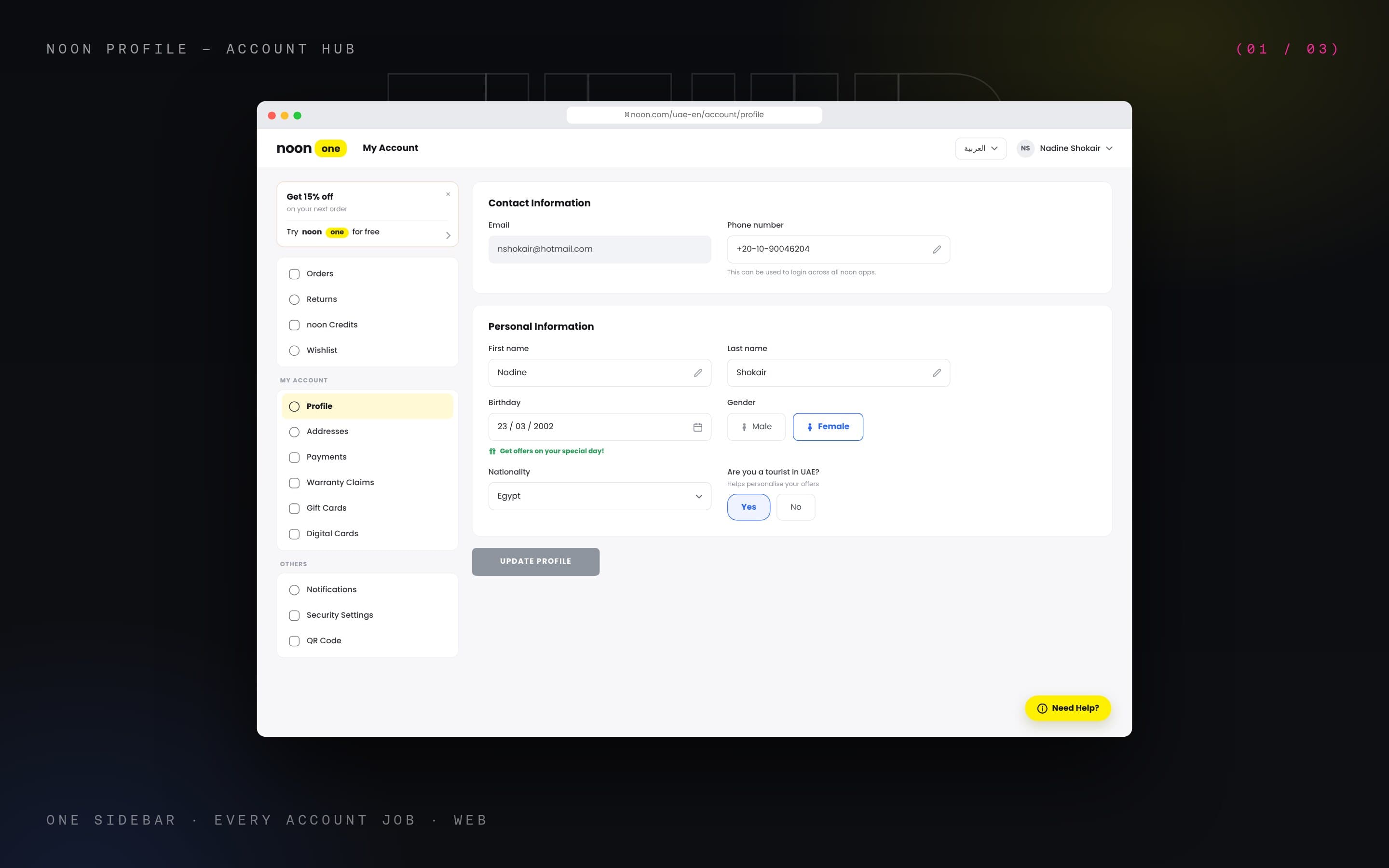Open Notifications settings
The height and width of the screenshot is (868, 1389).
click(368, 590)
